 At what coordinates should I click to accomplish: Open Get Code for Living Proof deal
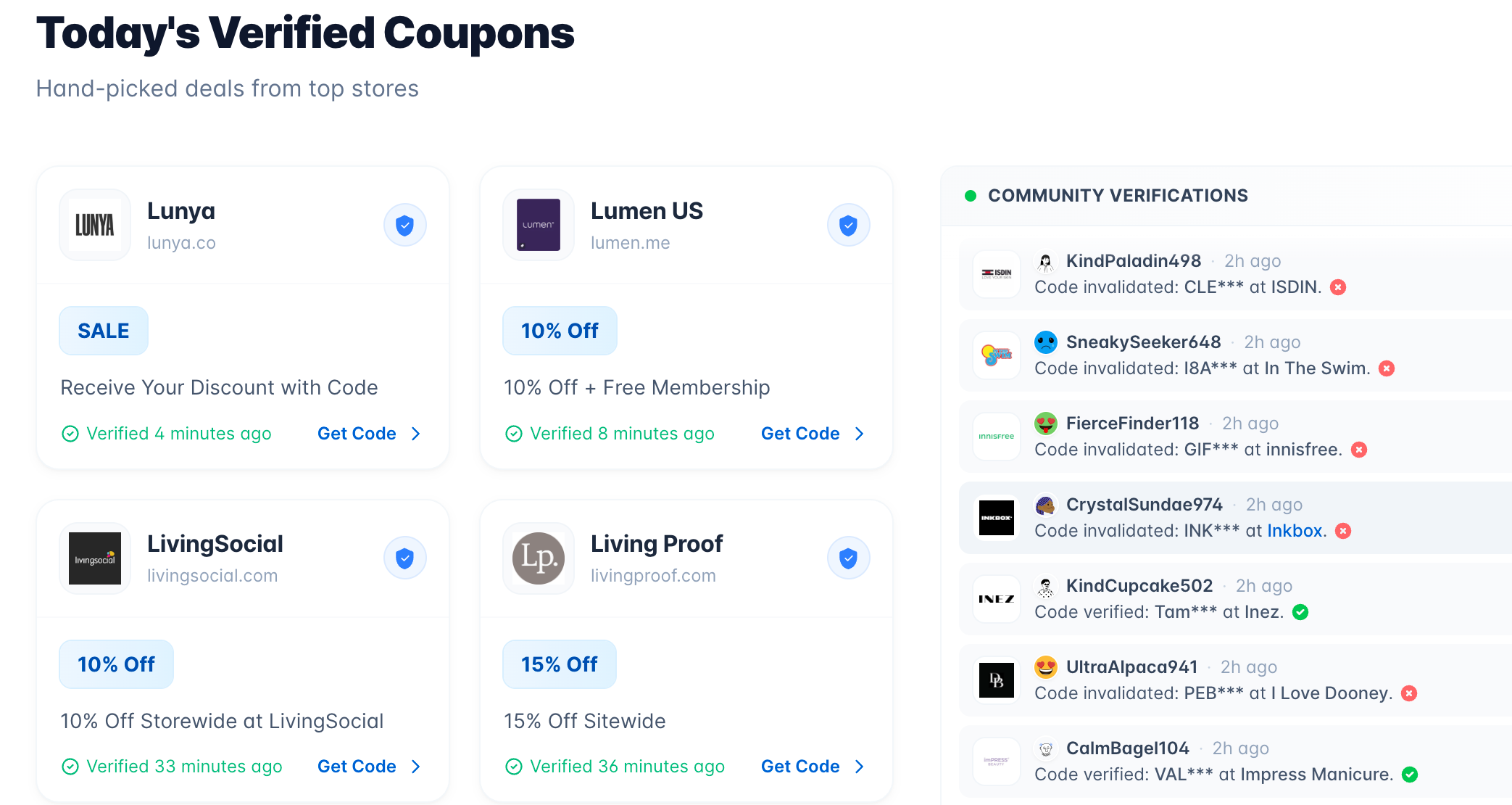(x=812, y=767)
